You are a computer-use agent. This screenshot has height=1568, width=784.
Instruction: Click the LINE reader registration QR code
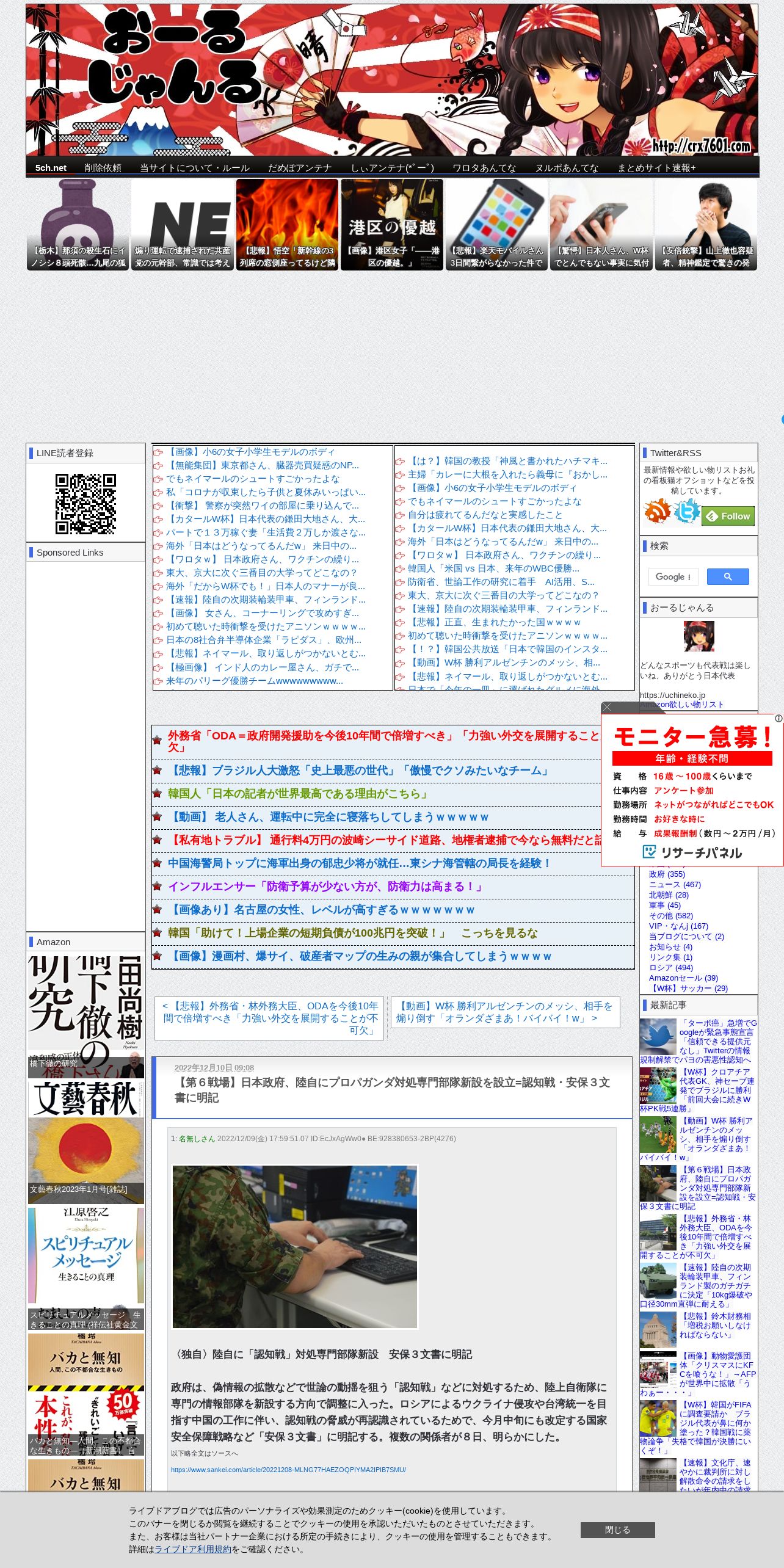click(x=85, y=504)
